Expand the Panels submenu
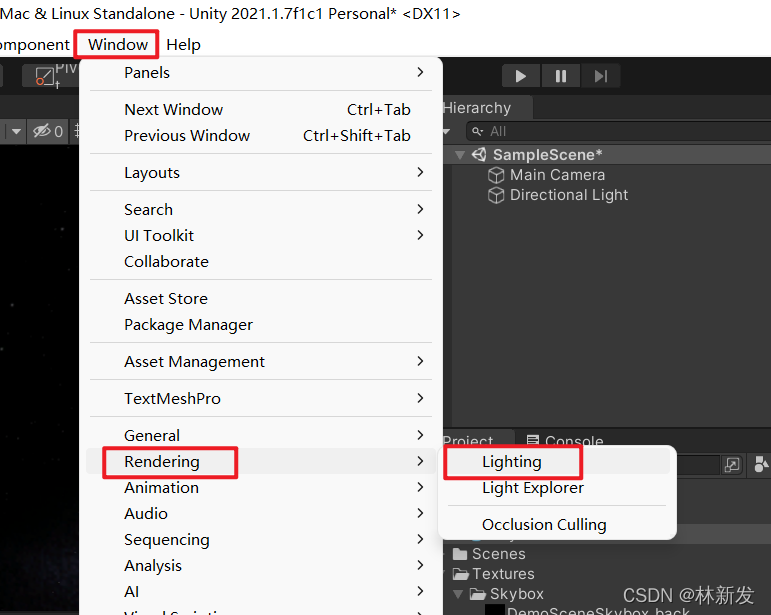Screen dimensions: 771x615 click(261, 73)
